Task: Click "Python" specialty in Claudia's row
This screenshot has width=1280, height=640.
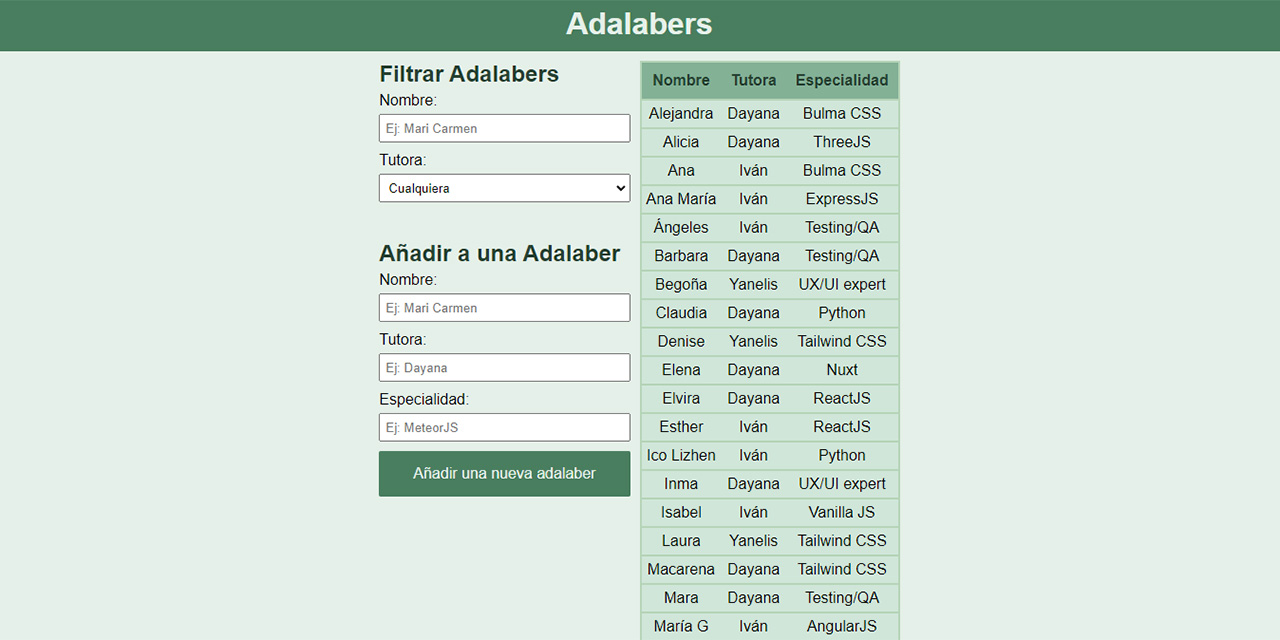Action: pyautogui.click(x=841, y=312)
